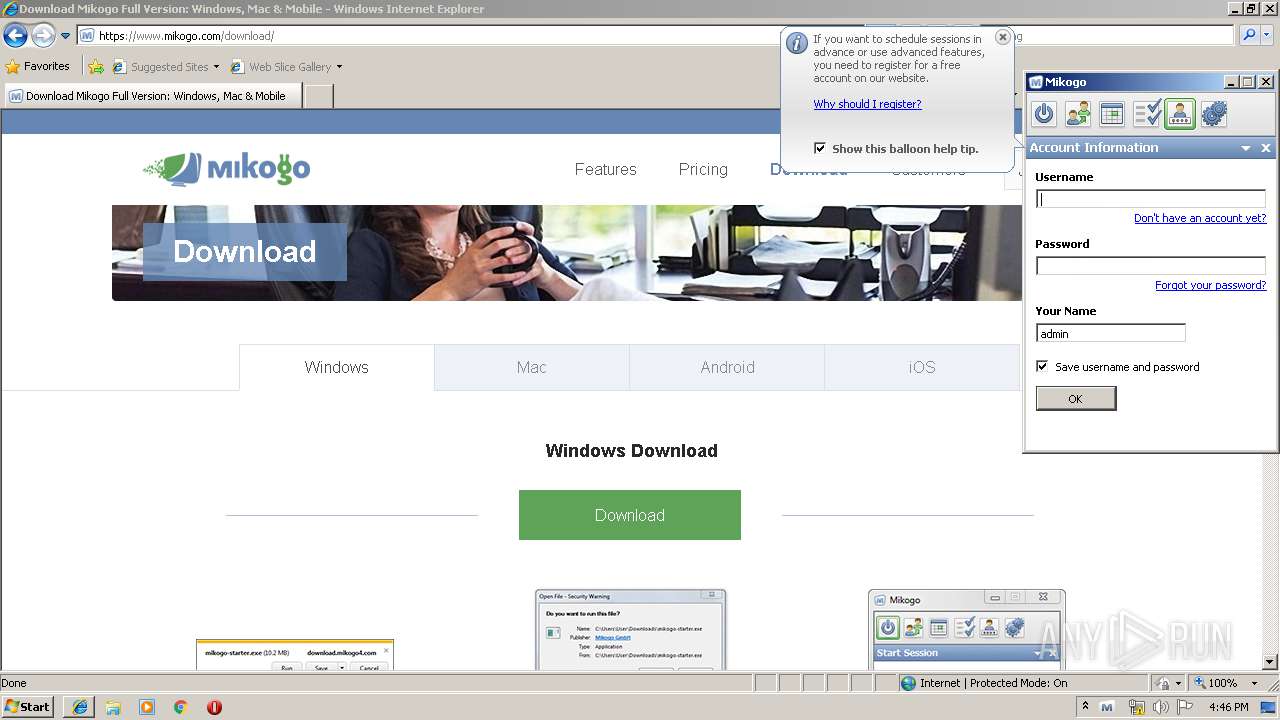
Task: Click the search magnifier icon
Action: click(x=1248, y=35)
